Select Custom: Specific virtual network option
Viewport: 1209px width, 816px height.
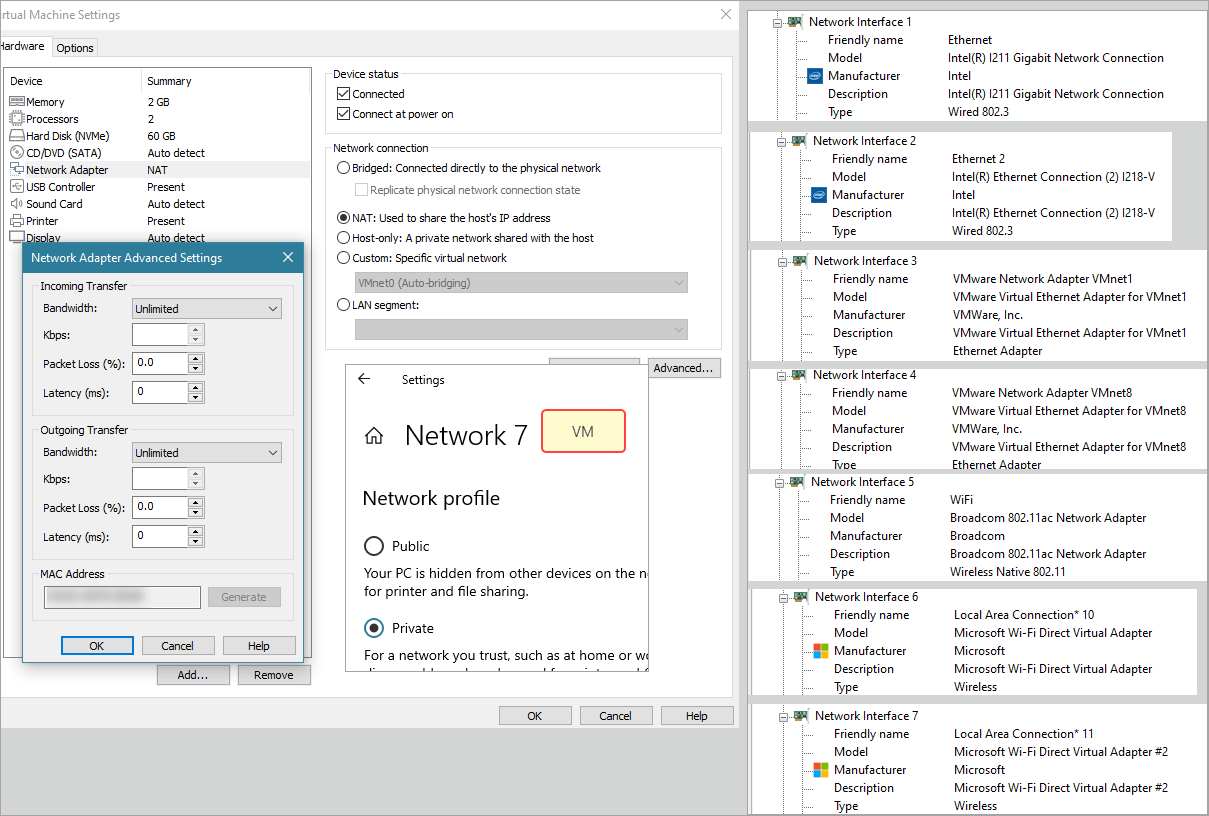click(x=344, y=258)
